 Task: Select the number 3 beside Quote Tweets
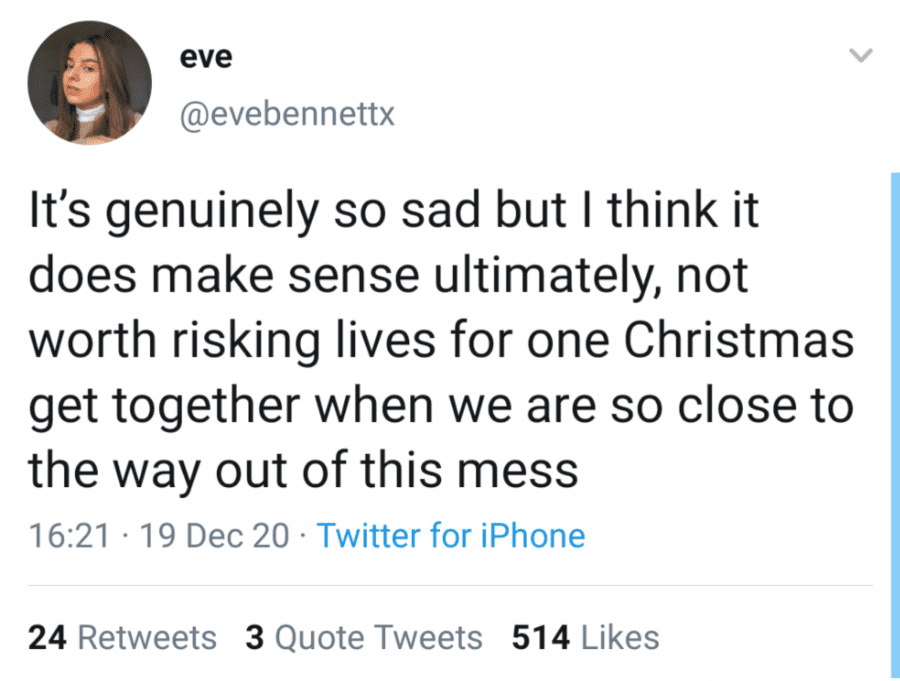[x=254, y=637]
